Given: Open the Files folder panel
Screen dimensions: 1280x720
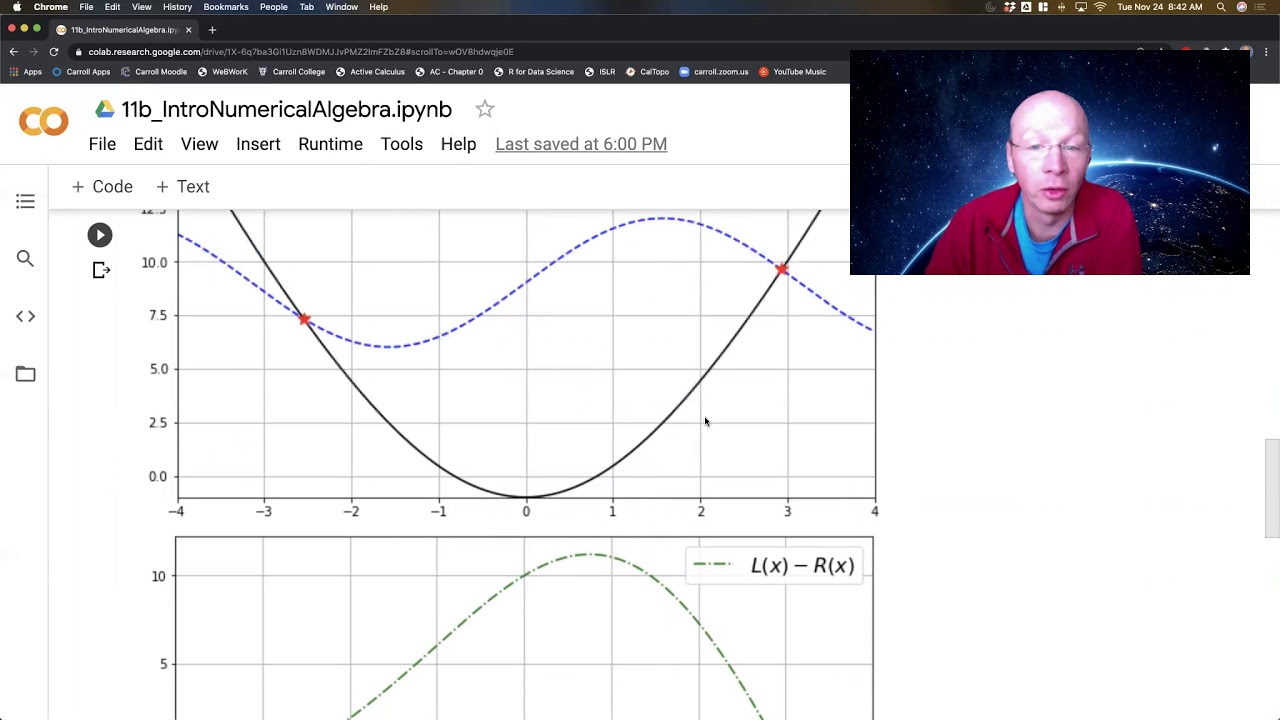Looking at the screenshot, I should point(25,374).
